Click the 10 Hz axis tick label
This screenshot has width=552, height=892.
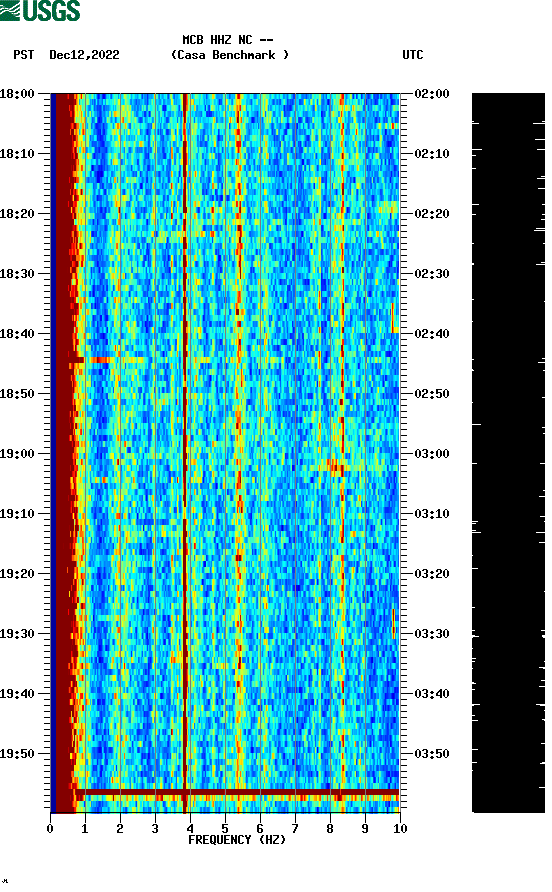[x=400, y=829]
